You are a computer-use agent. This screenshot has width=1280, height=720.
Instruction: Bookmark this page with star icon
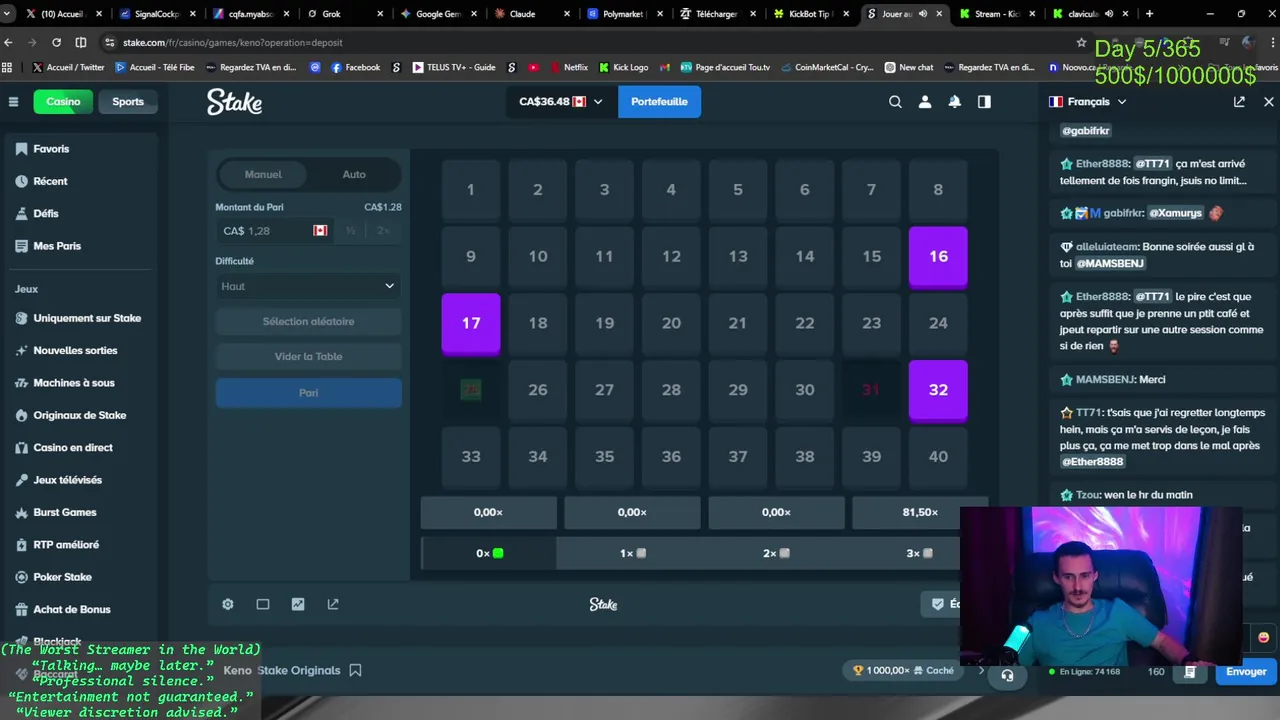[x=1081, y=42]
